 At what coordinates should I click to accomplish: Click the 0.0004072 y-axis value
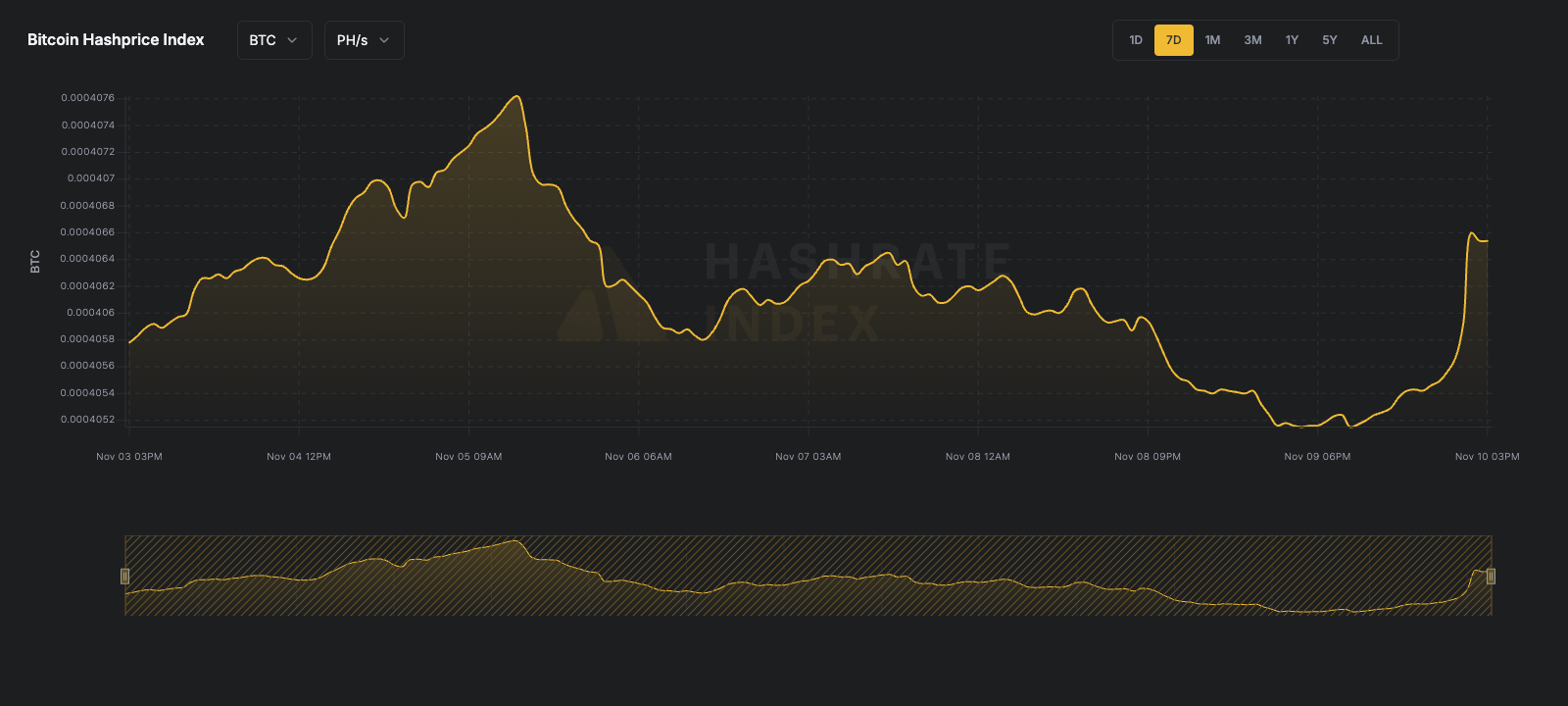[88, 152]
